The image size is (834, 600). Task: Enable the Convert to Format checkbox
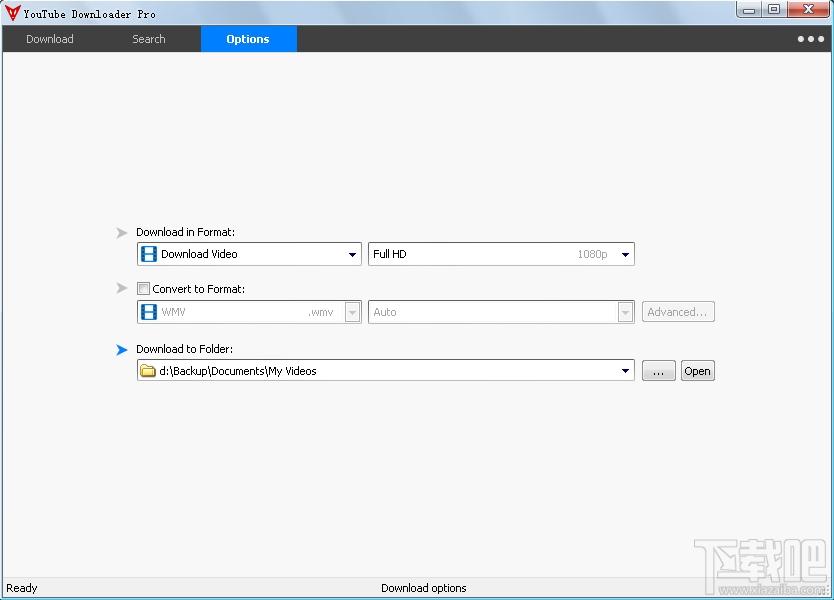click(143, 288)
